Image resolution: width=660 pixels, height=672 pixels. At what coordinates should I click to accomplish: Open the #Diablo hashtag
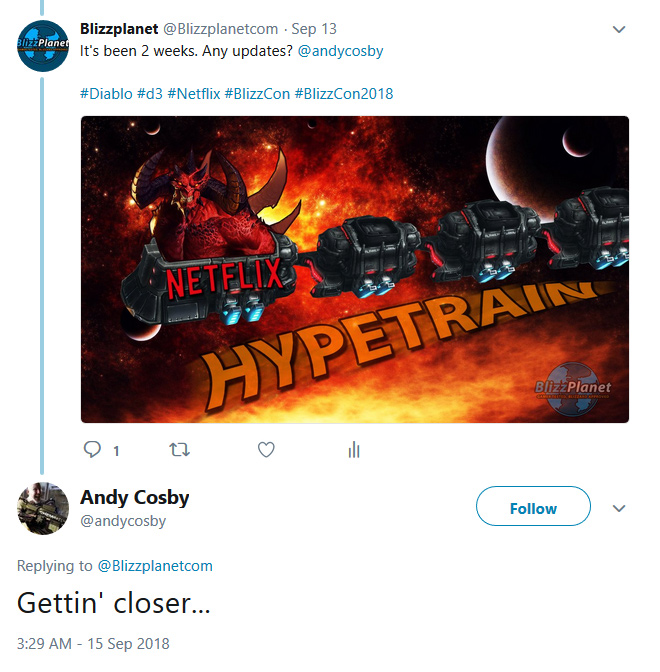pyautogui.click(x=106, y=94)
